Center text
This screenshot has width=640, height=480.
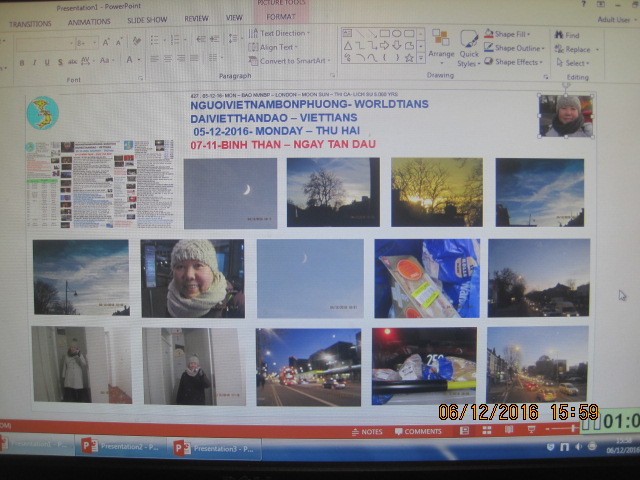point(168,59)
